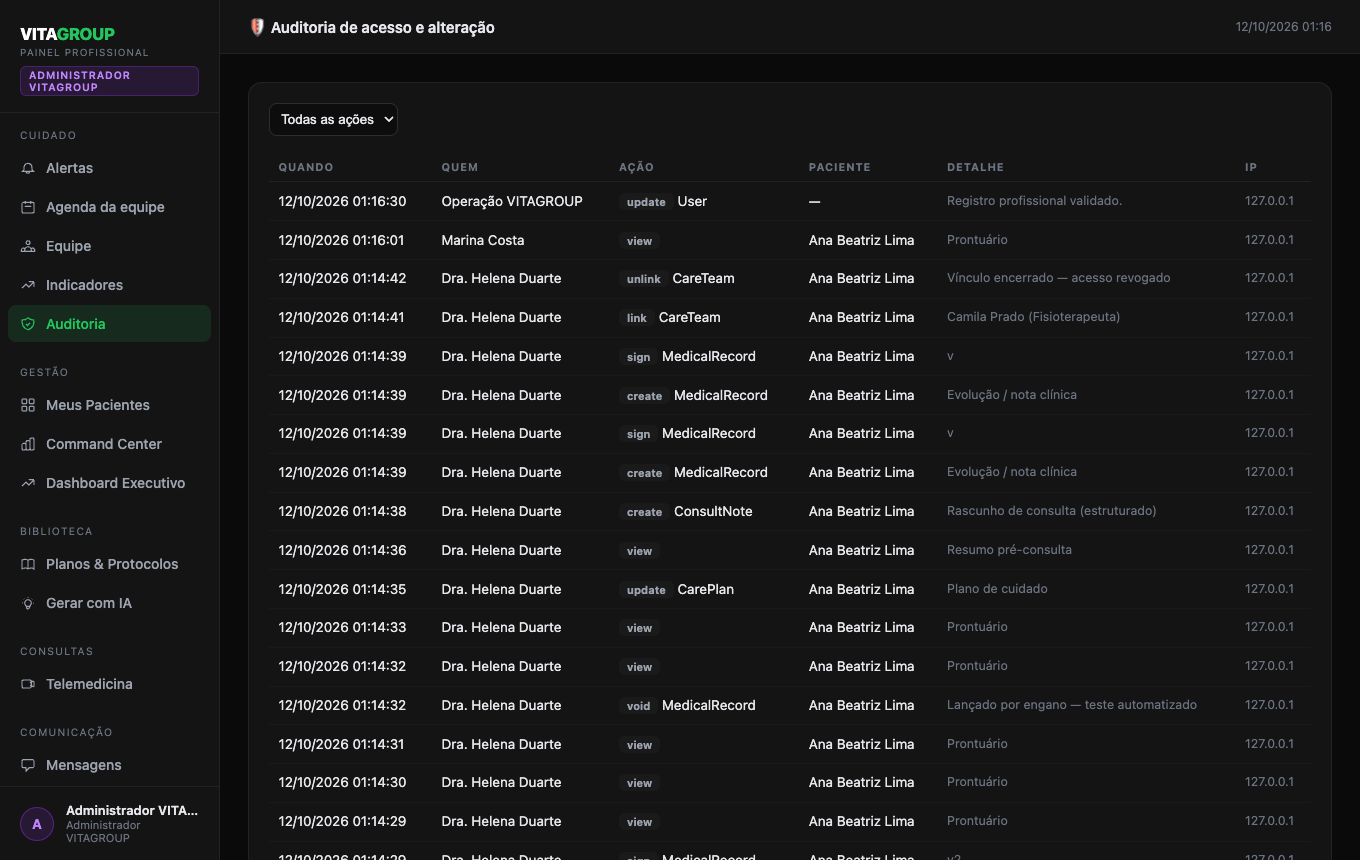Click the QUANDO column header
Screen dimensions: 1360x860
pyautogui.click(x=306, y=167)
